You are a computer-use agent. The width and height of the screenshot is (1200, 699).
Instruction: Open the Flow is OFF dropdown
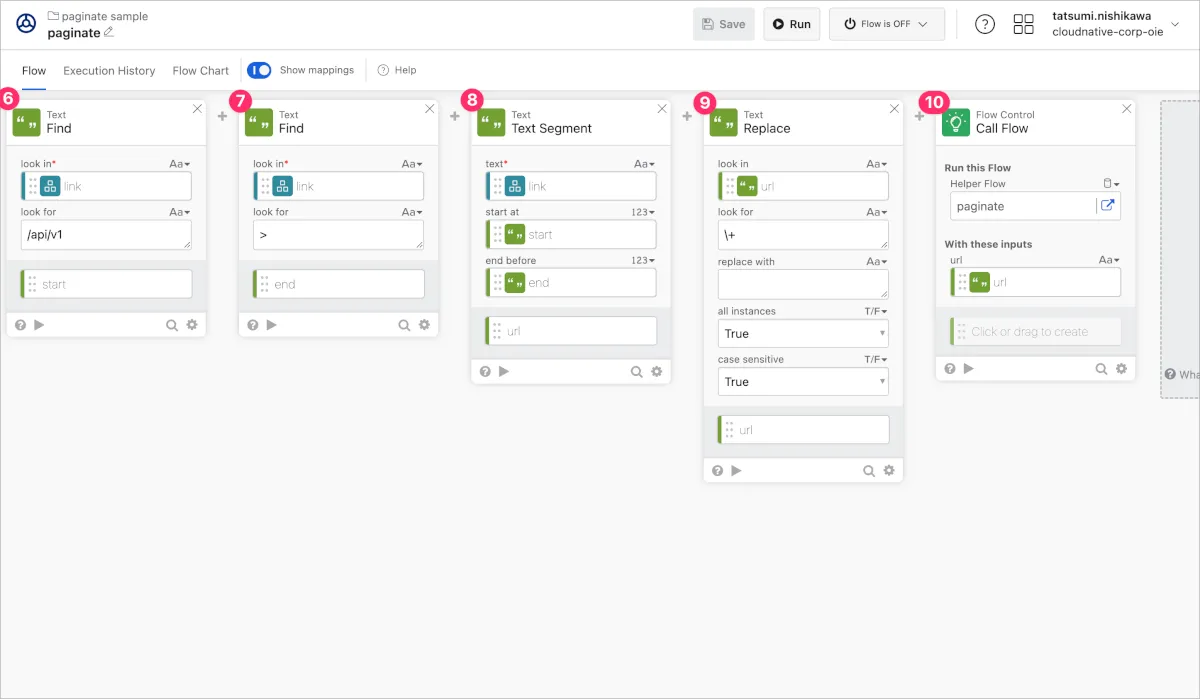point(887,24)
